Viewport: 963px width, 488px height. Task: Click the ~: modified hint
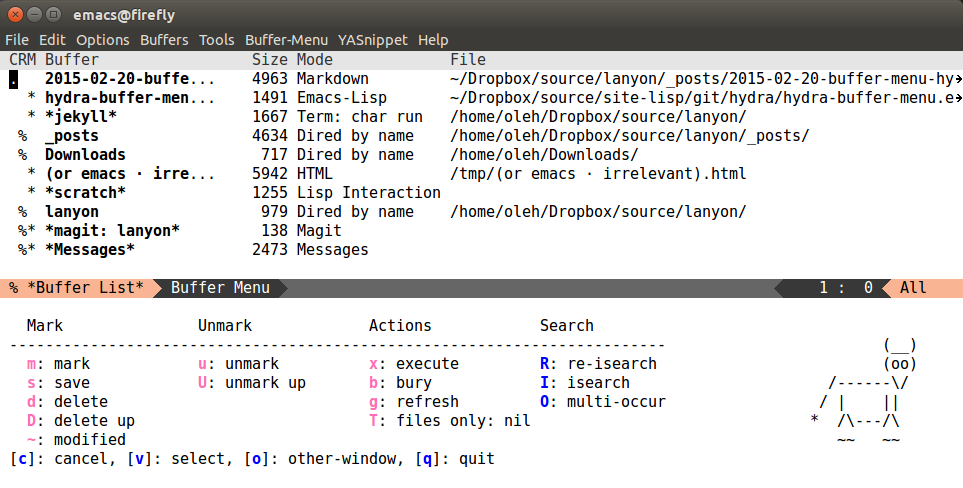coord(76,440)
